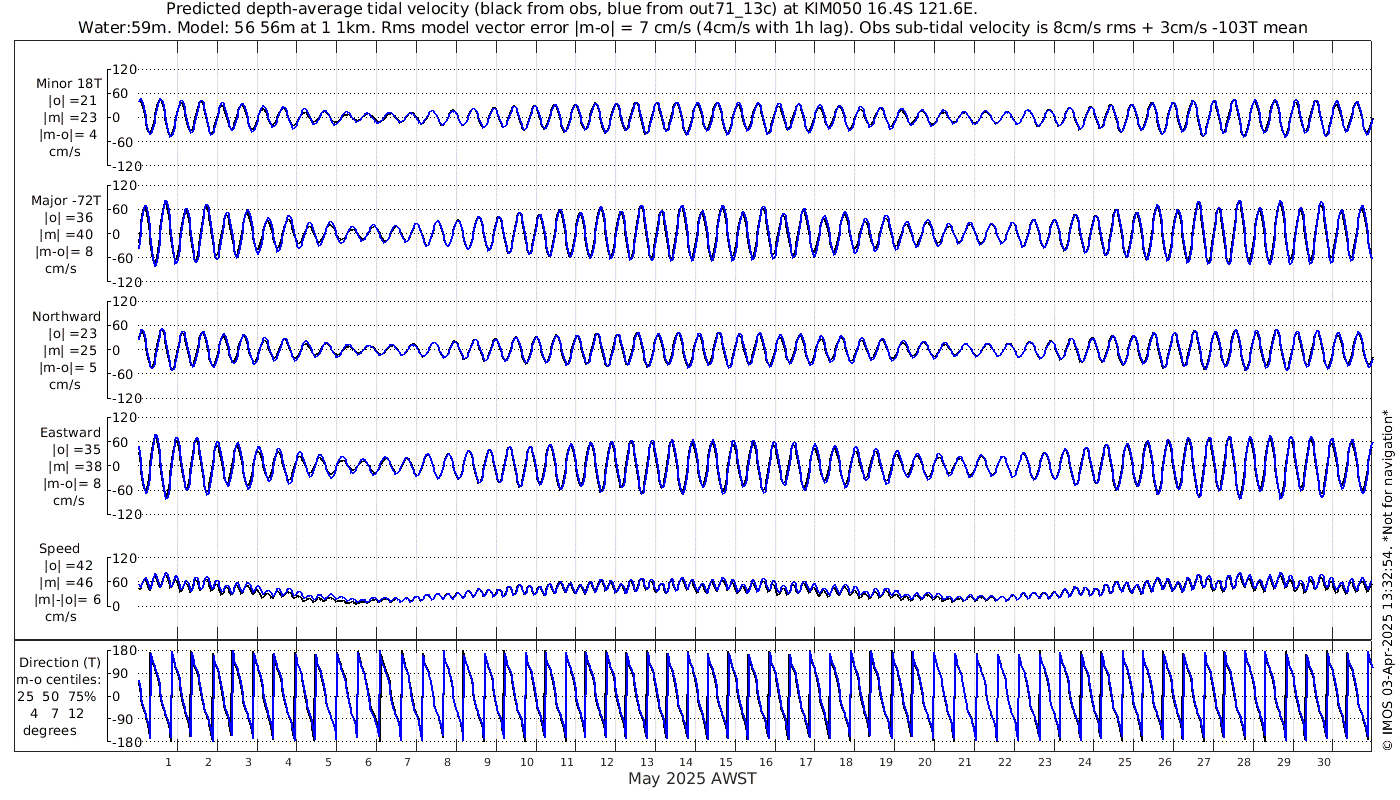Click day 30 on the date axis
The height and width of the screenshot is (800, 1400).
(x=1323, y=762)
